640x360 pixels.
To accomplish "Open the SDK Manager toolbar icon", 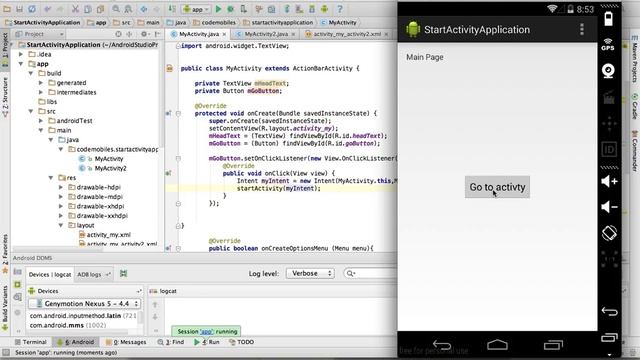I will tap(312, 9).
